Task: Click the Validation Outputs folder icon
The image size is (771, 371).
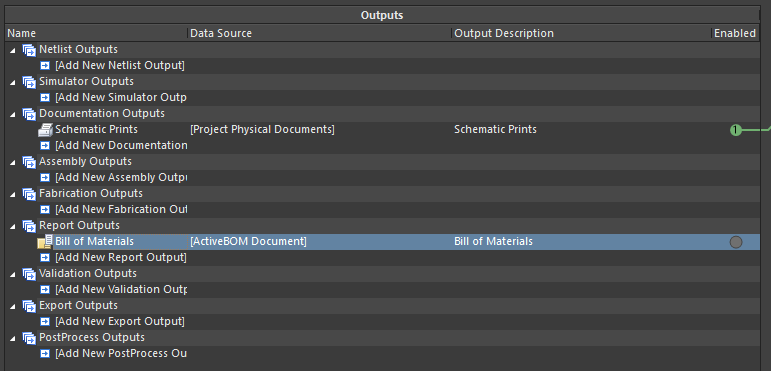Action: (x=29, y=274)
